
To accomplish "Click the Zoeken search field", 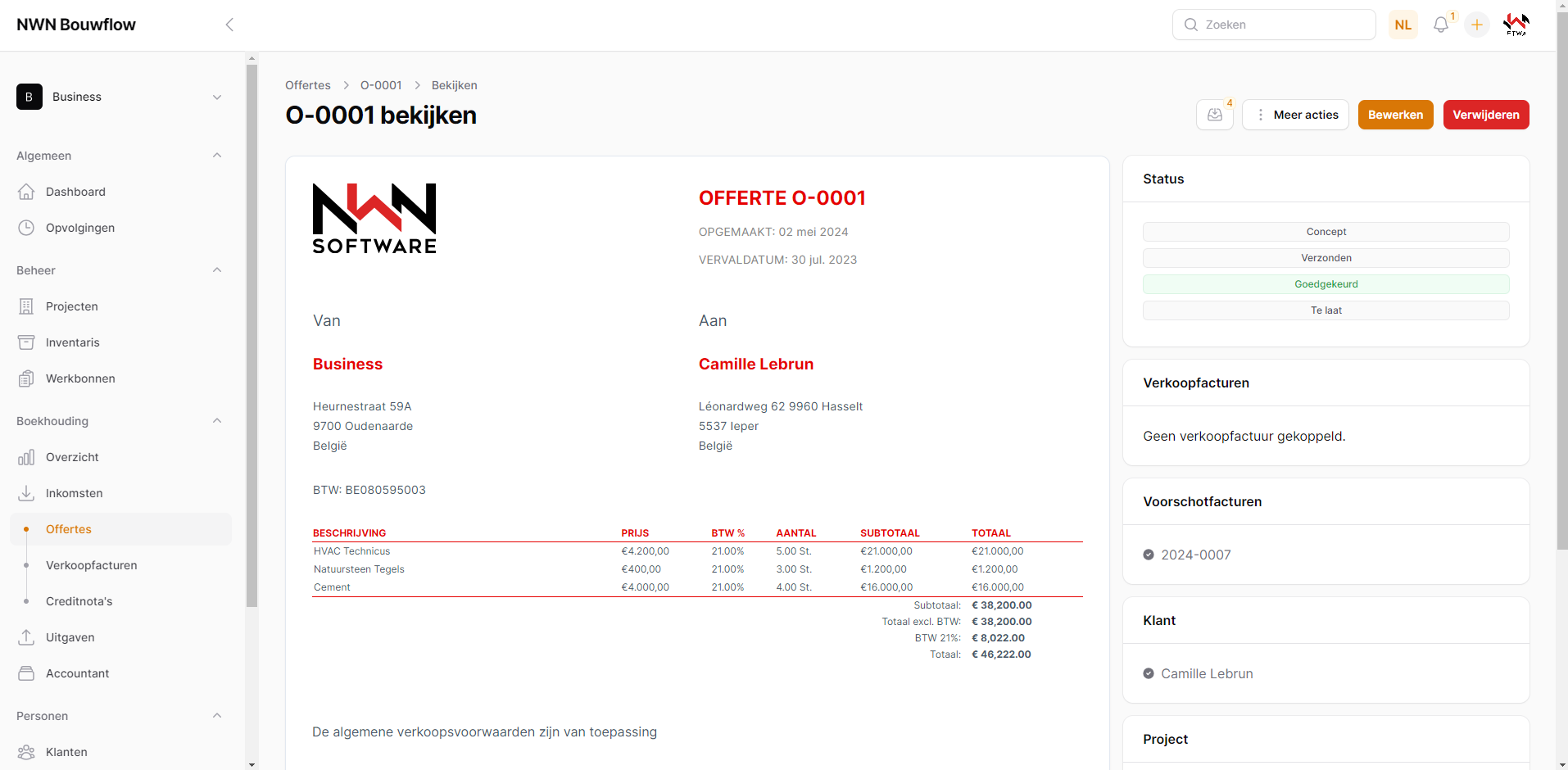I will (1274, 25).
